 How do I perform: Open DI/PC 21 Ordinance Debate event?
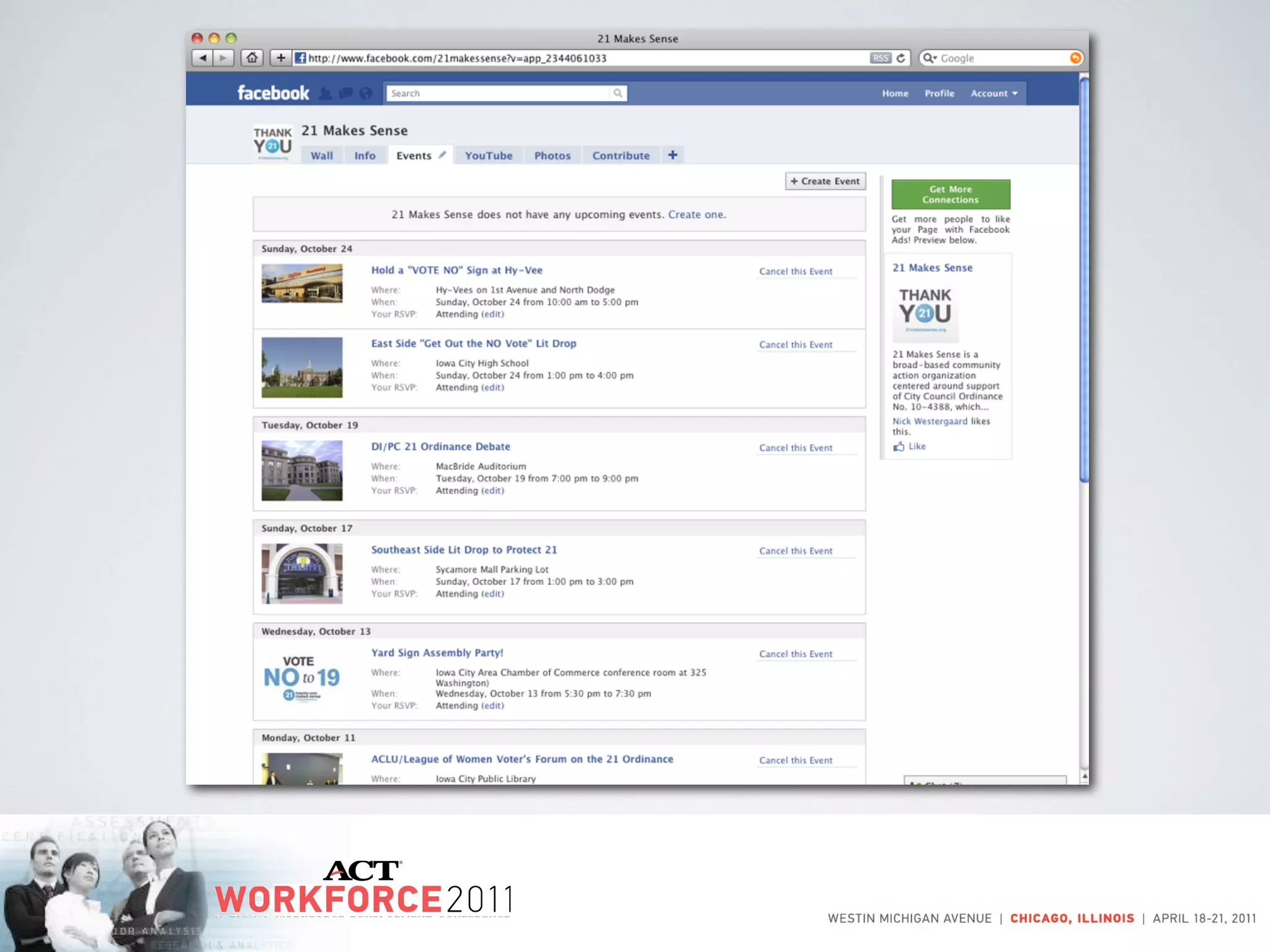(441, 447)
